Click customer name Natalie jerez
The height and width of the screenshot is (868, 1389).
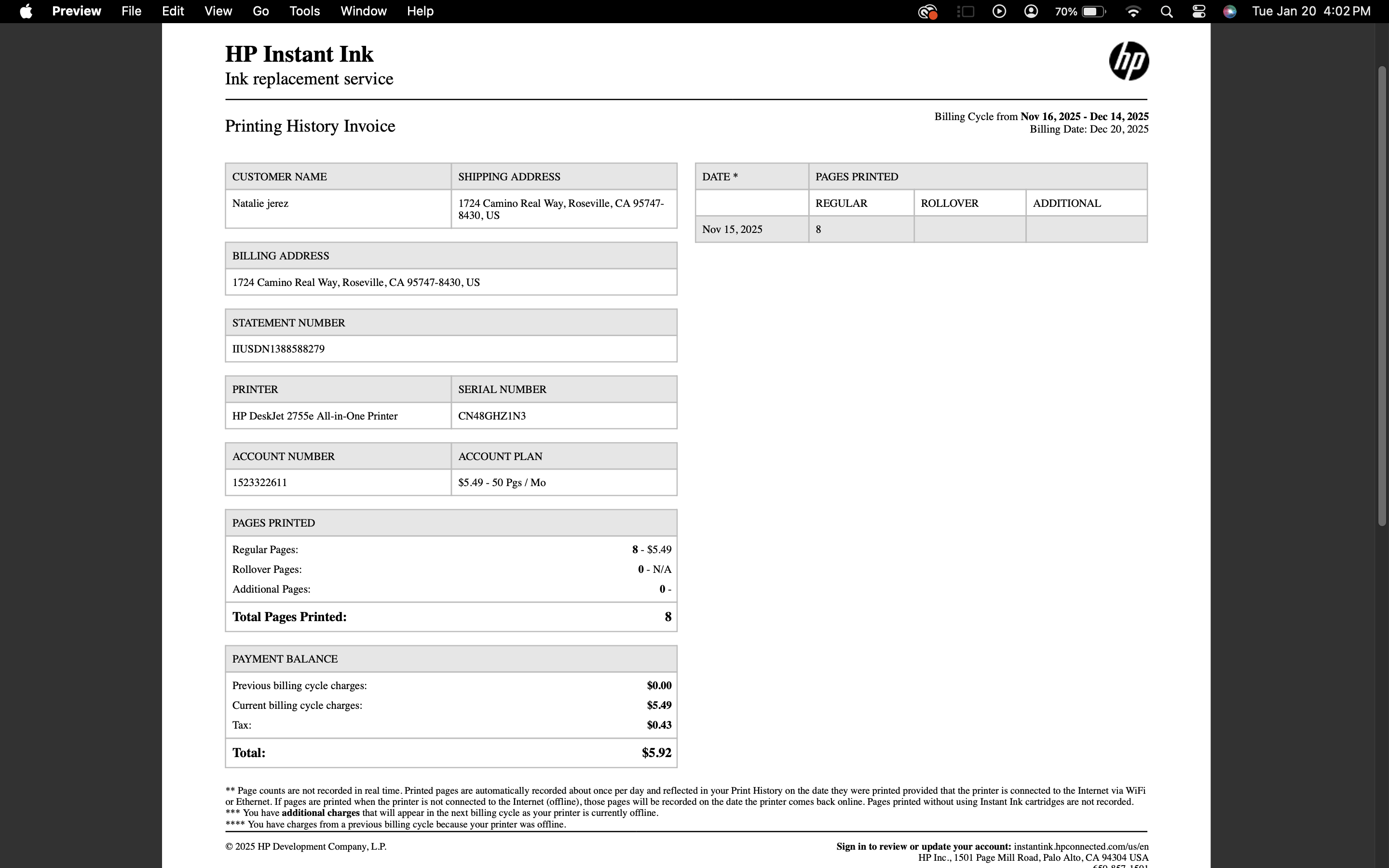[x=260, y=203]
